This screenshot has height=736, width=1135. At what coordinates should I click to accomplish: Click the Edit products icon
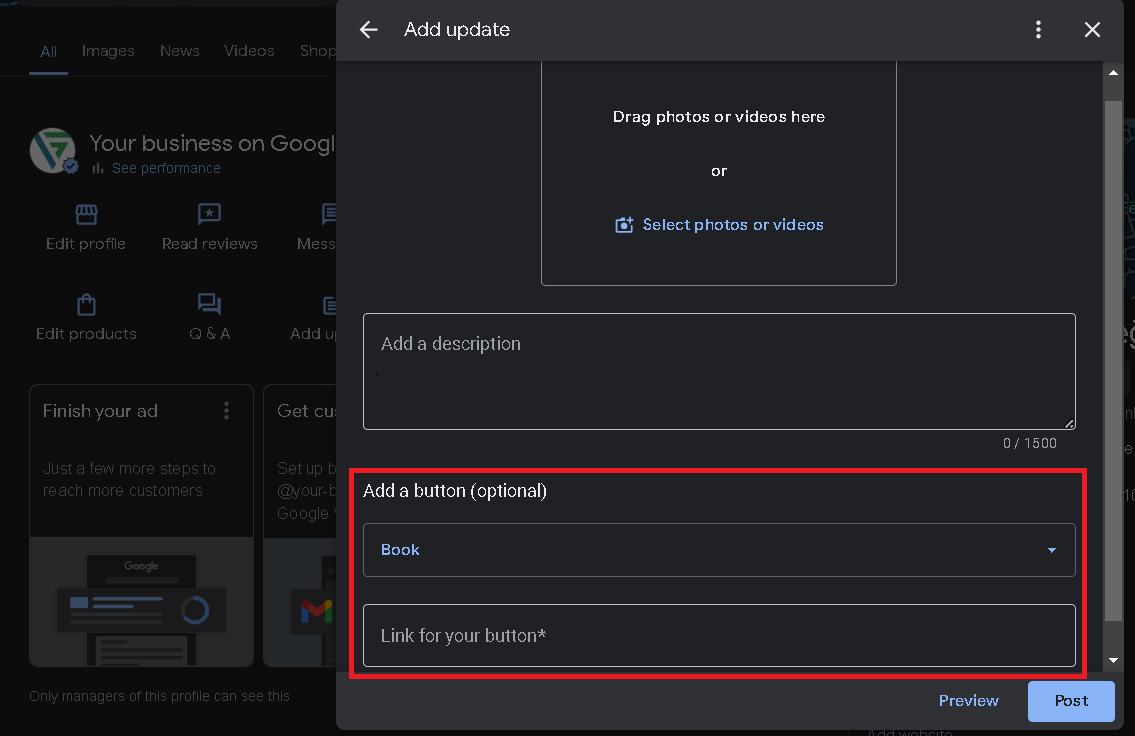point(86,304)
